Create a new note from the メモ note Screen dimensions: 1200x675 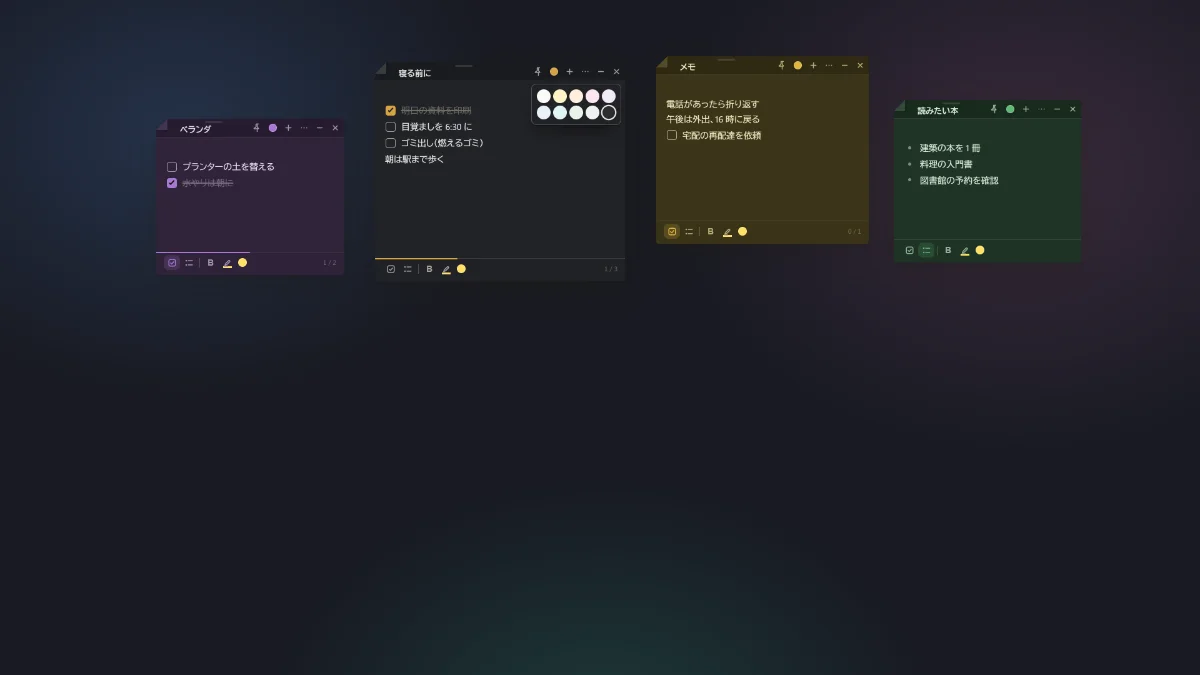[x=813, y=66]
